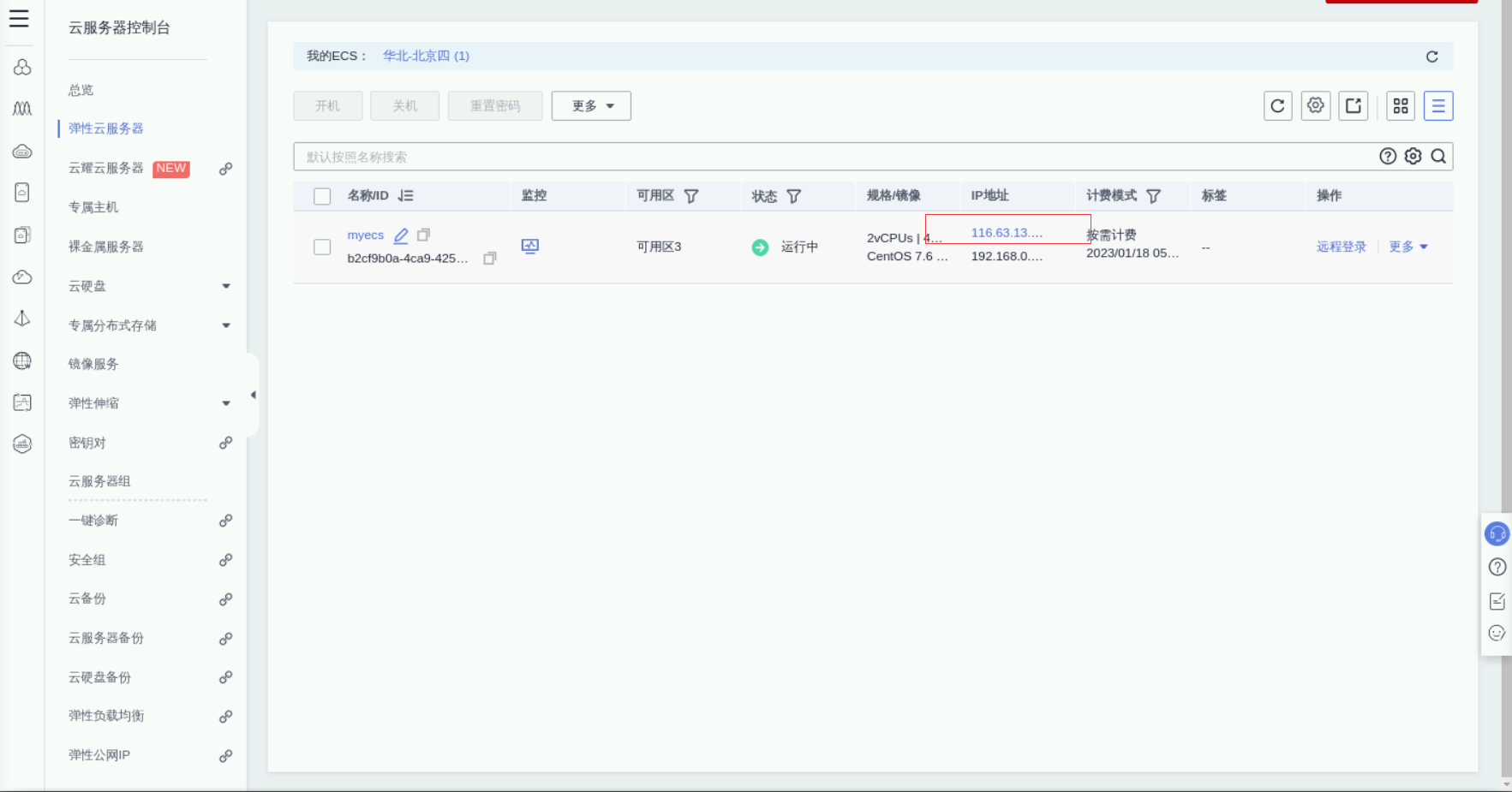Open search help question-mark icon
Viewport: 1512px width, 792px height.
[1388, 156]
